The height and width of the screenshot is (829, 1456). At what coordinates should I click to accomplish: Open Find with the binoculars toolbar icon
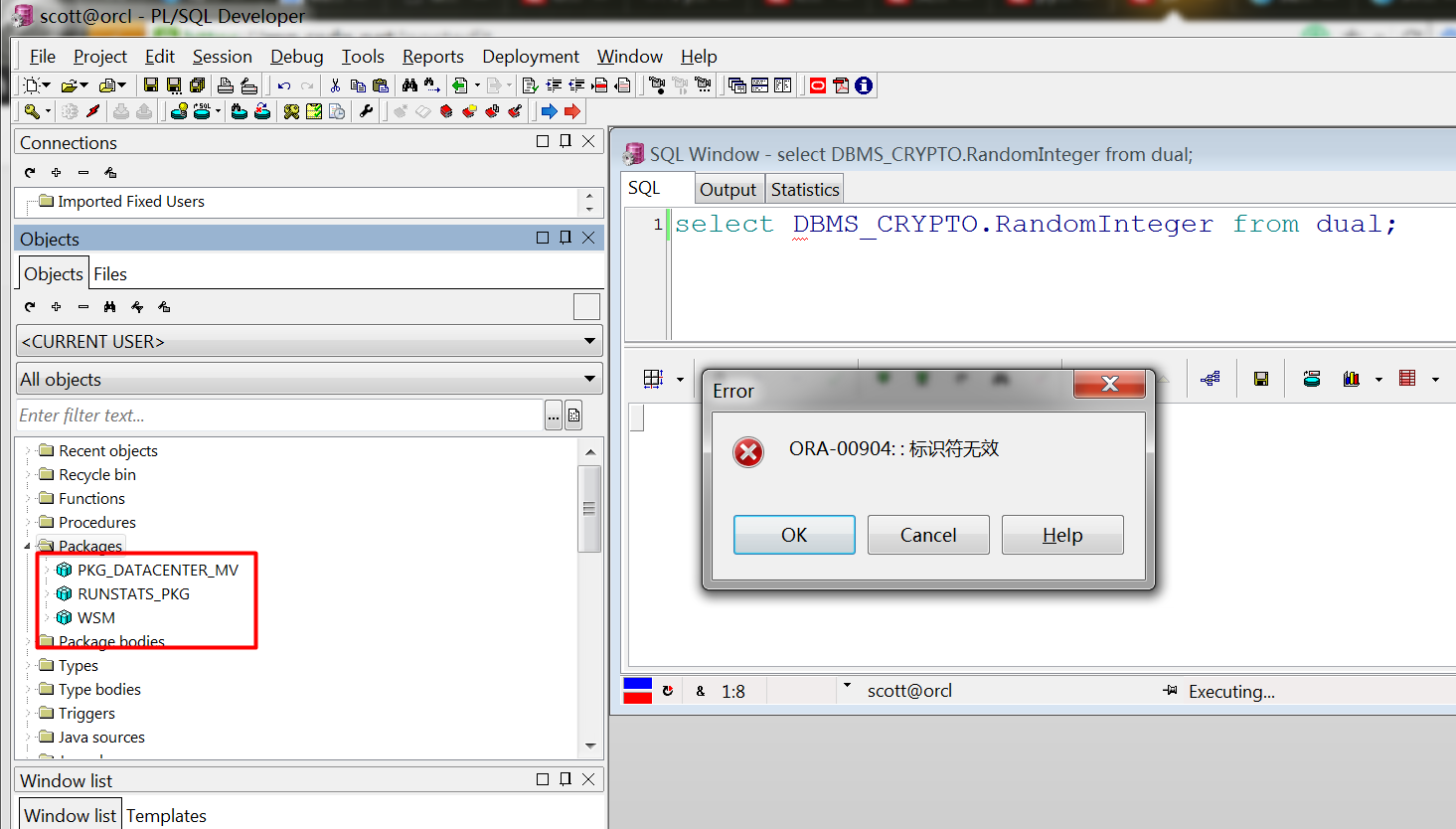pos(410,83)
